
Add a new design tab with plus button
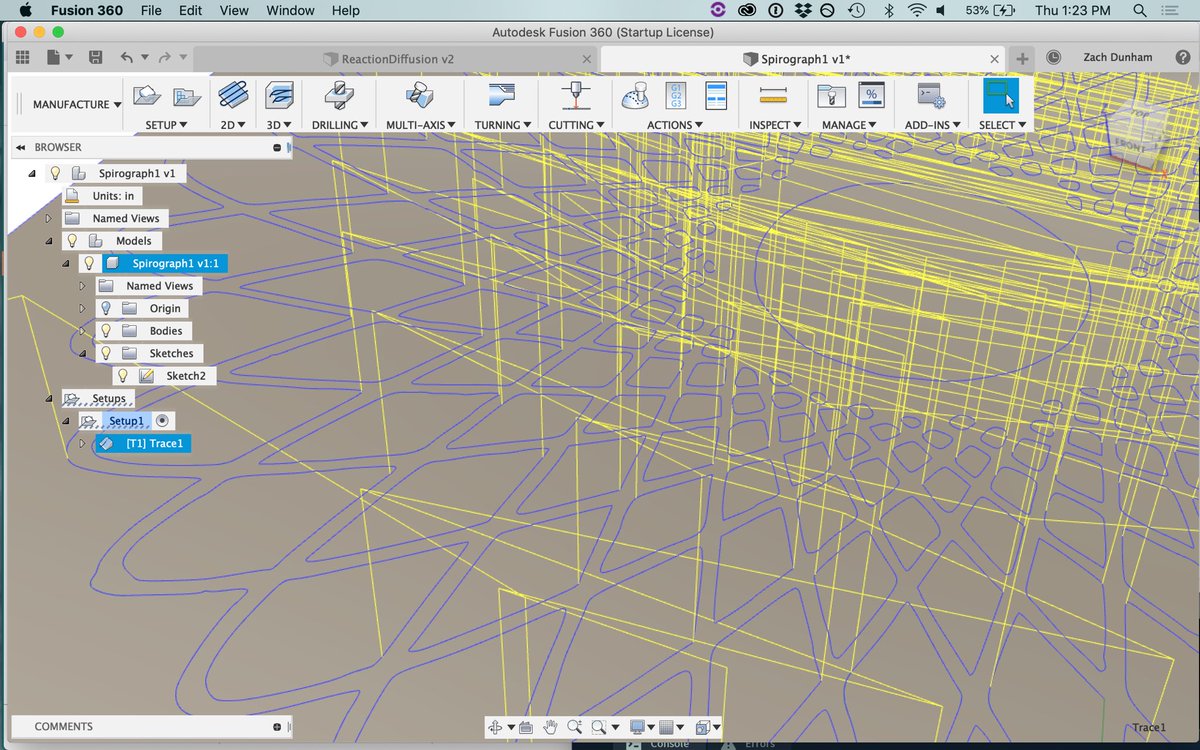[1022, 59]
